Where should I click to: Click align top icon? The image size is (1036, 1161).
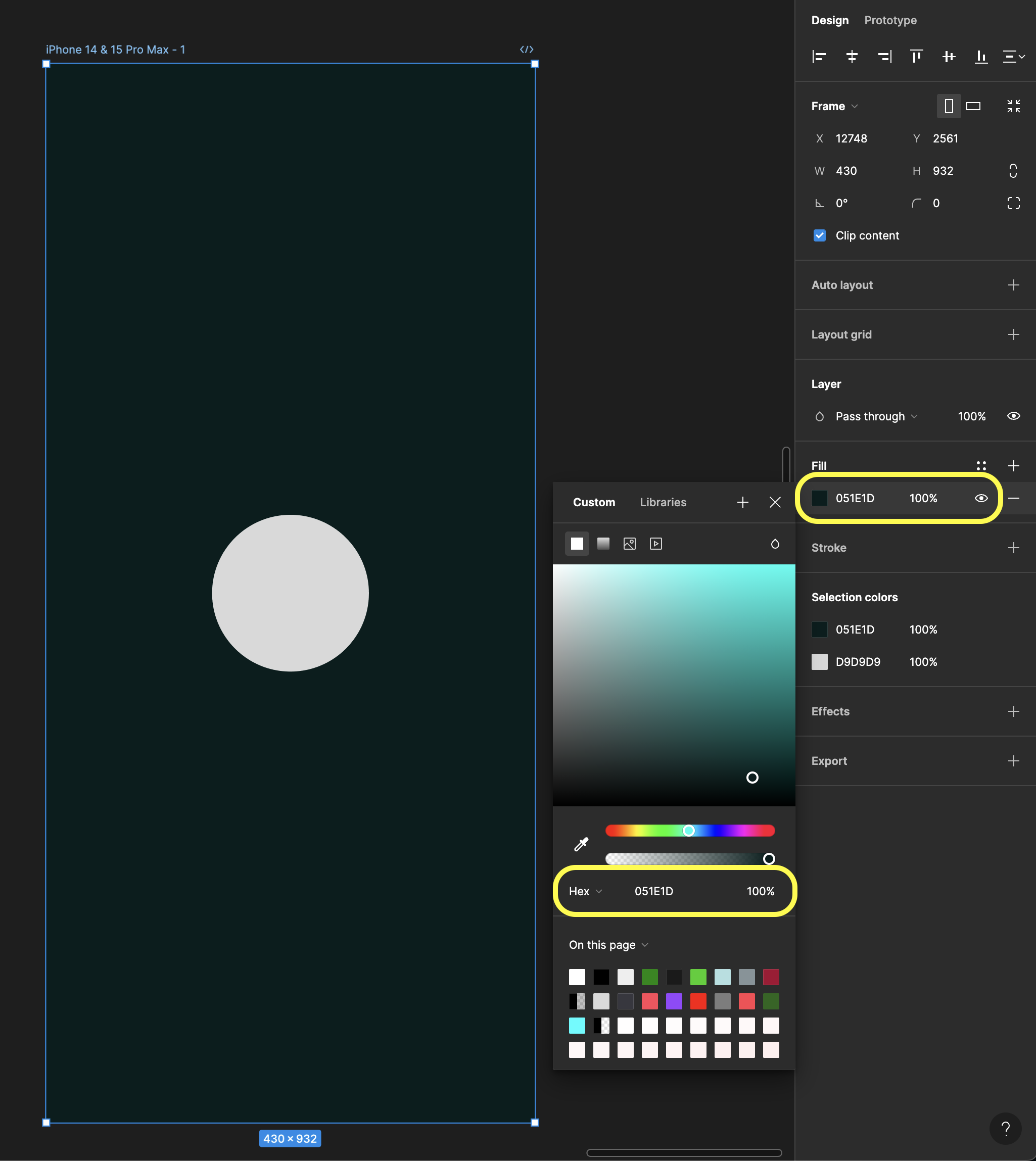pyautogui.click(x=916, y=57)
